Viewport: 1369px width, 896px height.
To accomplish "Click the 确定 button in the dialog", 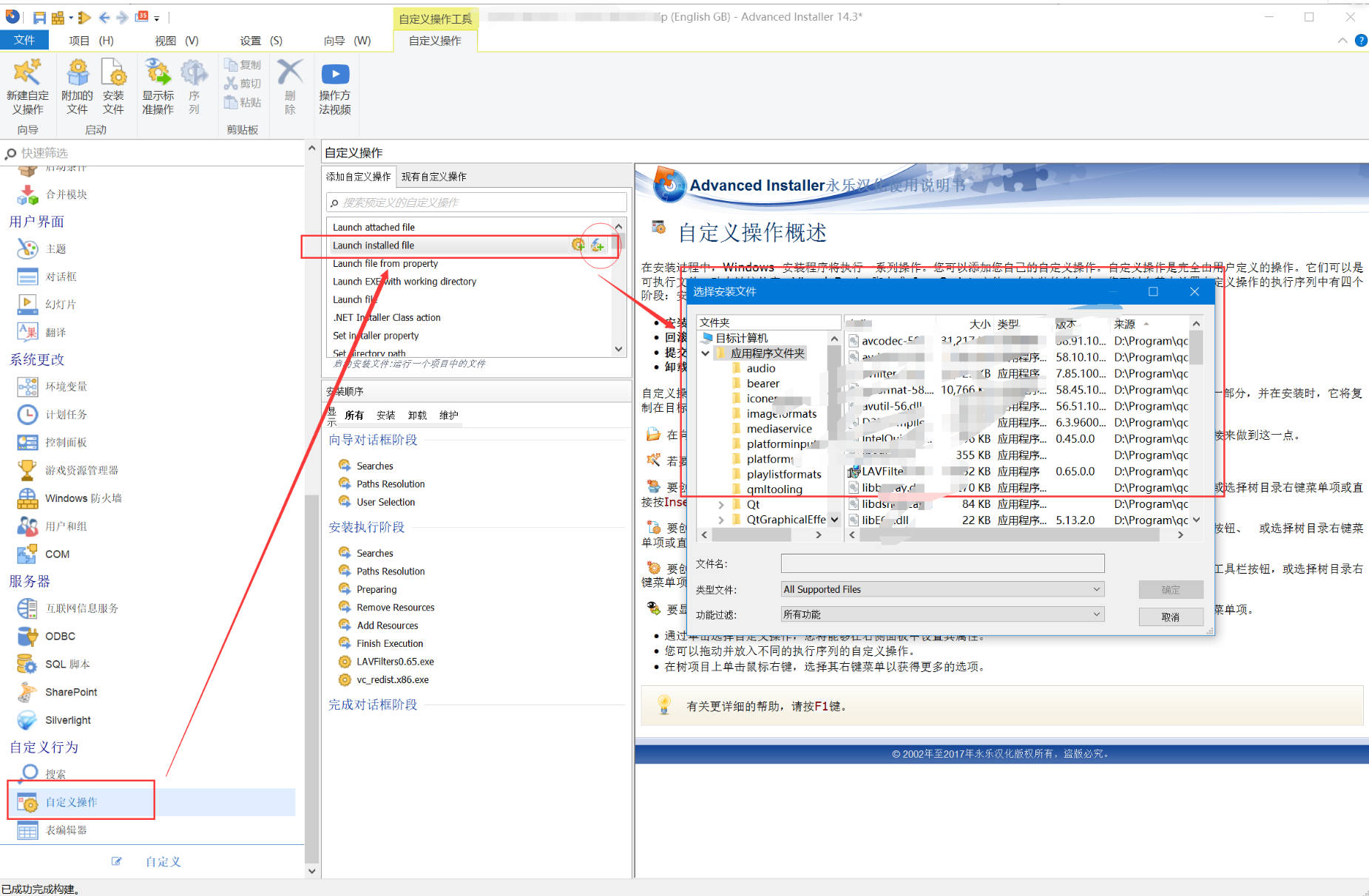I will [x=1171, y=589].
